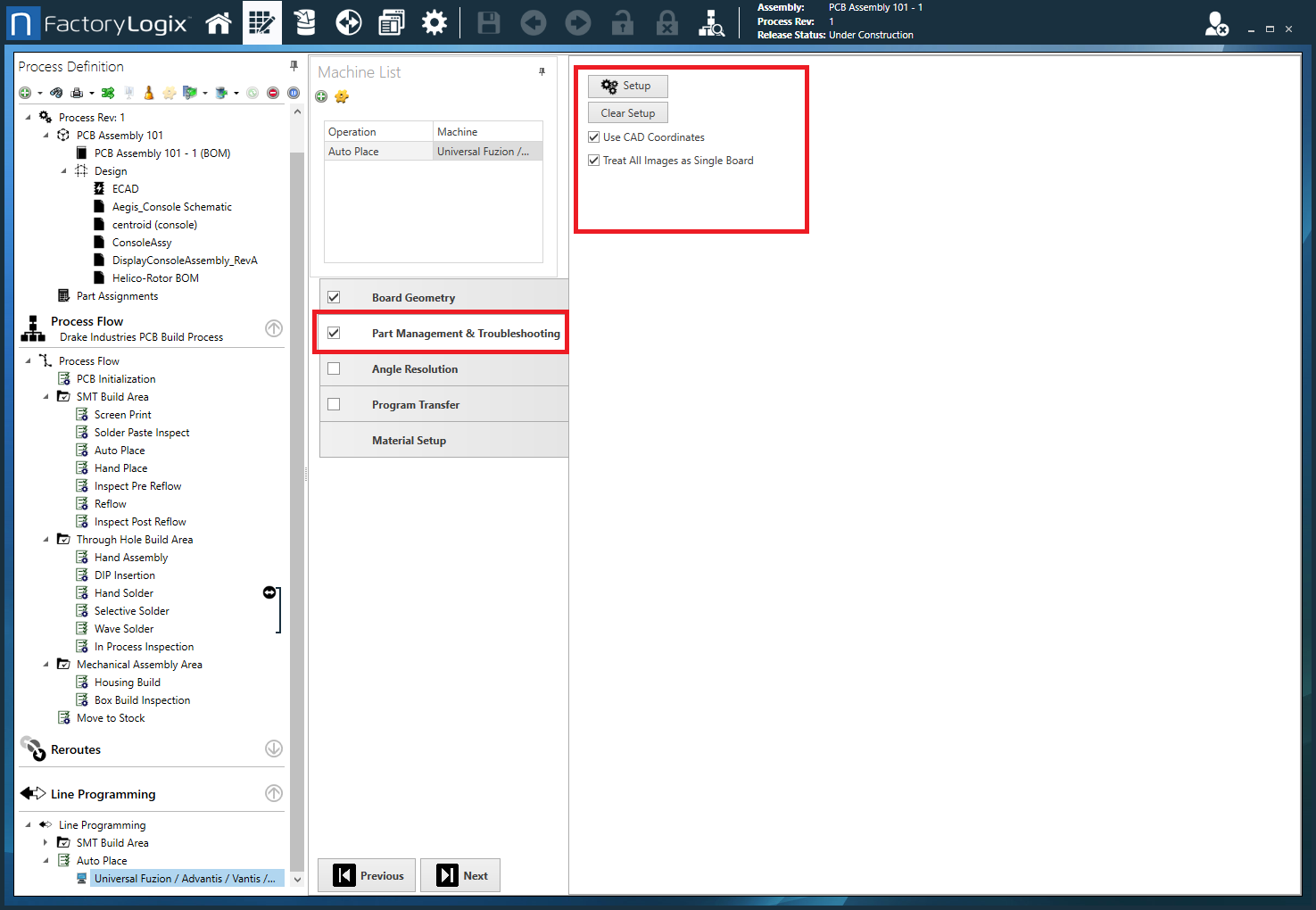
Task: Enable Use CAD Coordinates
Action: 593,136
